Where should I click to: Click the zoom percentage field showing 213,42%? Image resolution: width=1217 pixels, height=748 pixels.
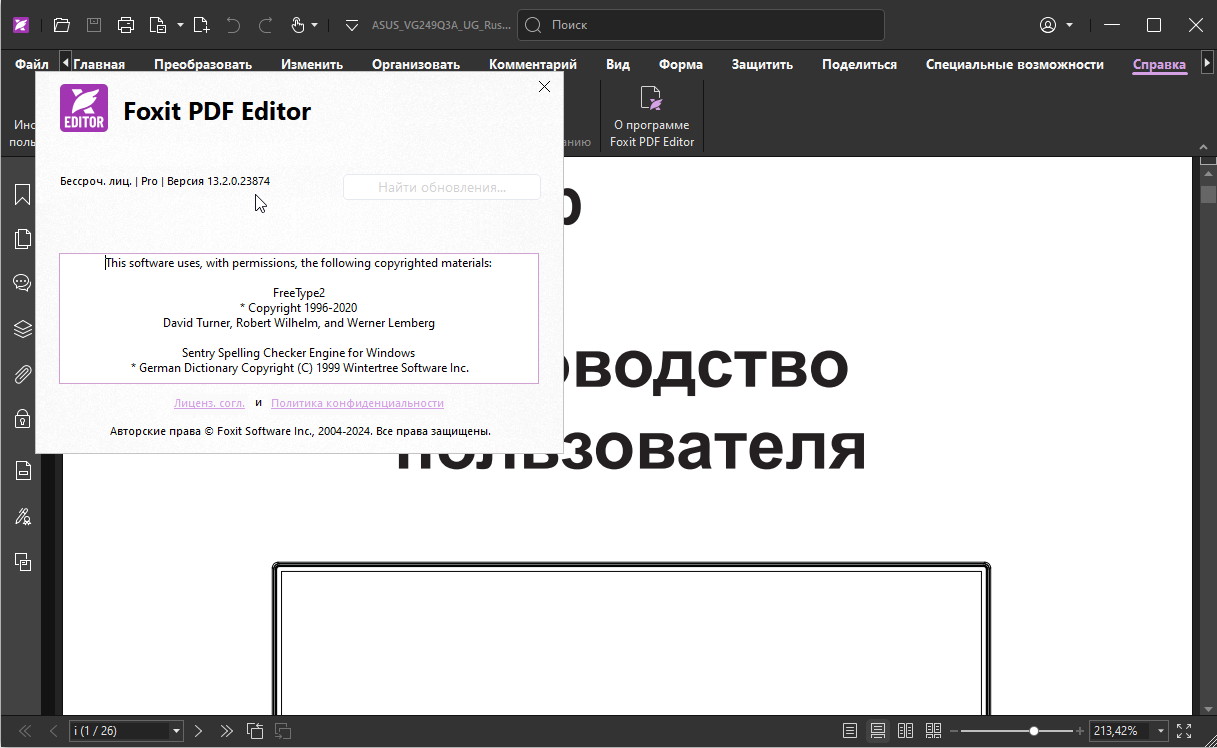pos(1121,731)
